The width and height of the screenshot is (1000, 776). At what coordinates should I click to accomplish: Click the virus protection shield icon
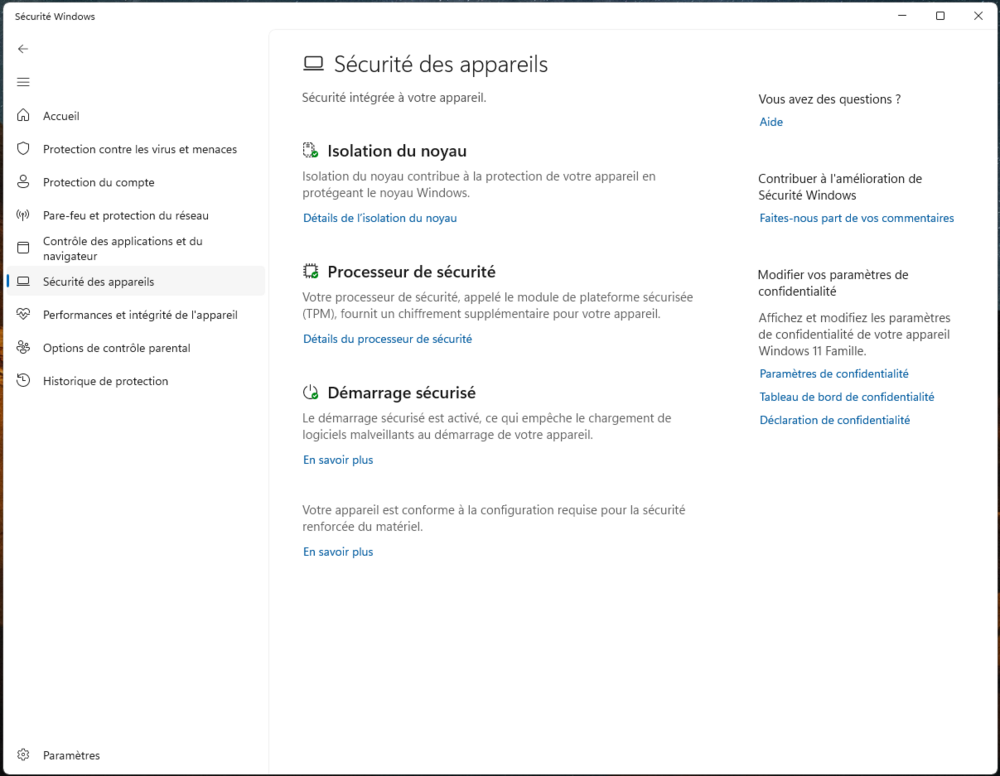tap(23, 149)
